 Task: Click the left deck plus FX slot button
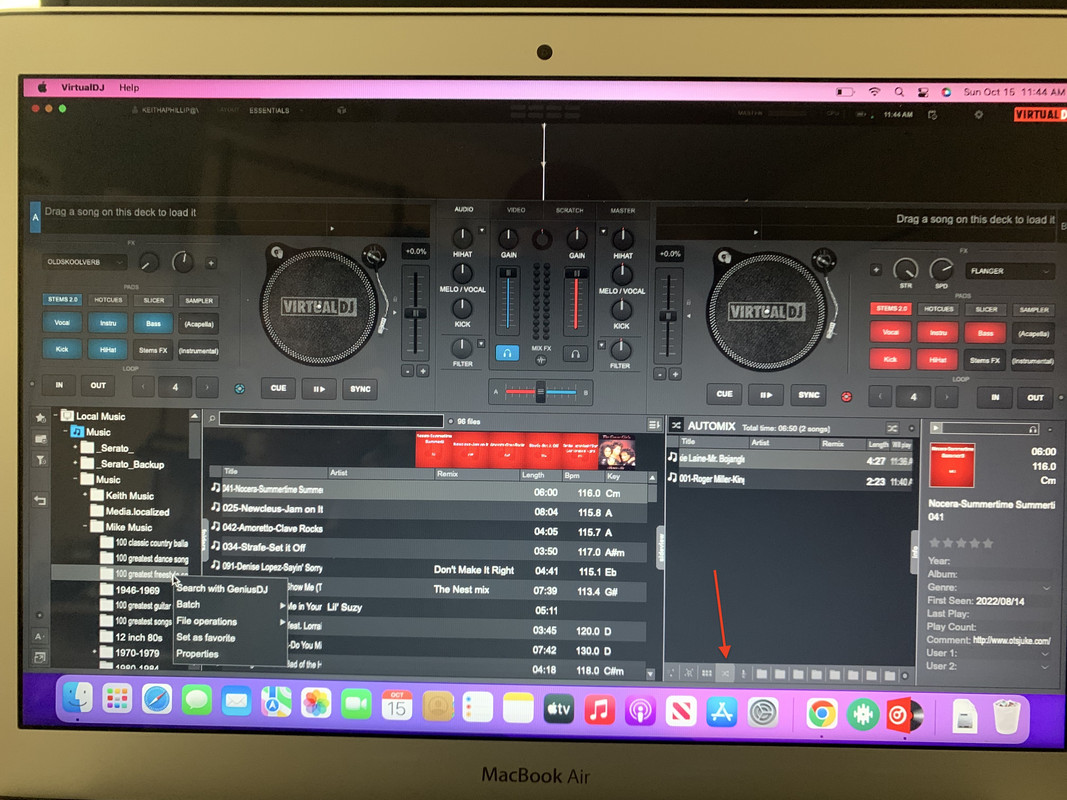[x=211, y=263]
